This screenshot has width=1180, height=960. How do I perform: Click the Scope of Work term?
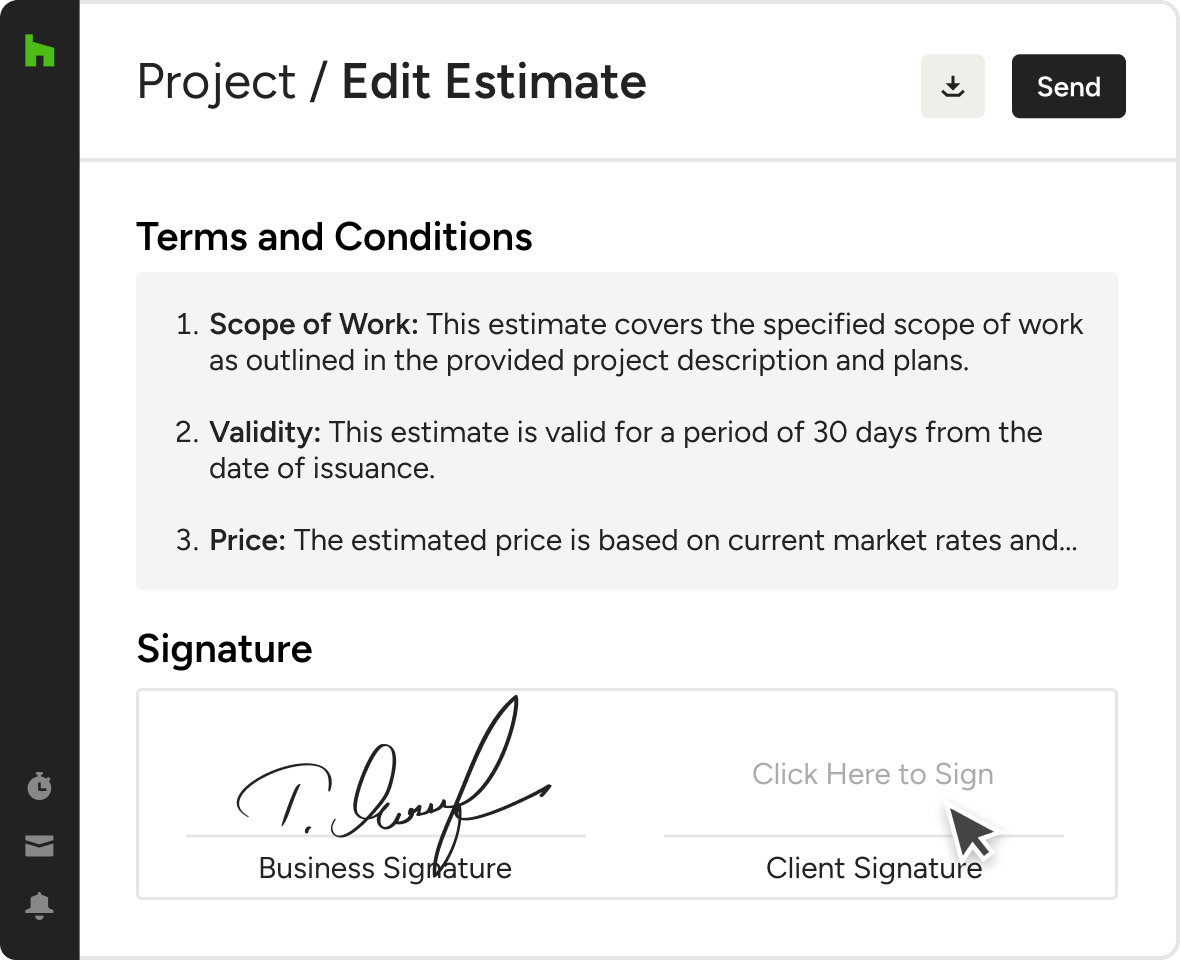click(314, 325)
